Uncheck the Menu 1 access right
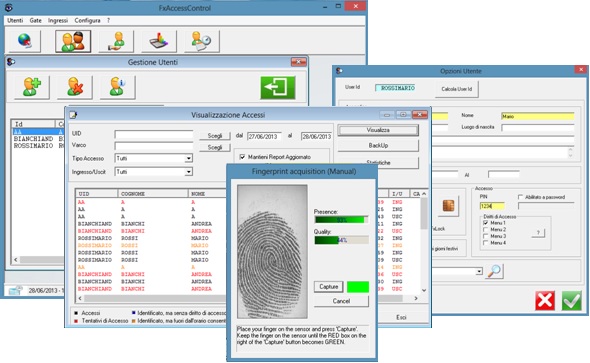The image size is (590, 363). (485, 223)
